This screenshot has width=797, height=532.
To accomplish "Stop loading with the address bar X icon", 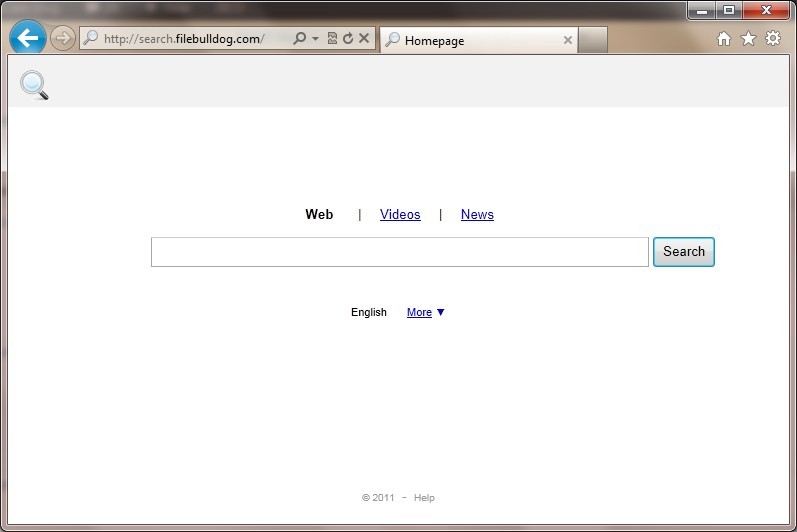I will (x=364, y=38).
